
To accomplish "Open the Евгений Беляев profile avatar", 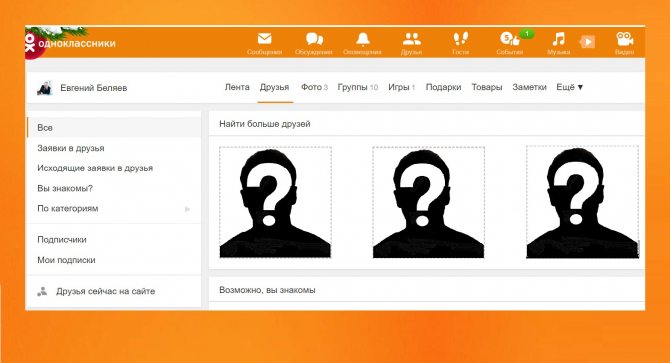I will (44, 88).
